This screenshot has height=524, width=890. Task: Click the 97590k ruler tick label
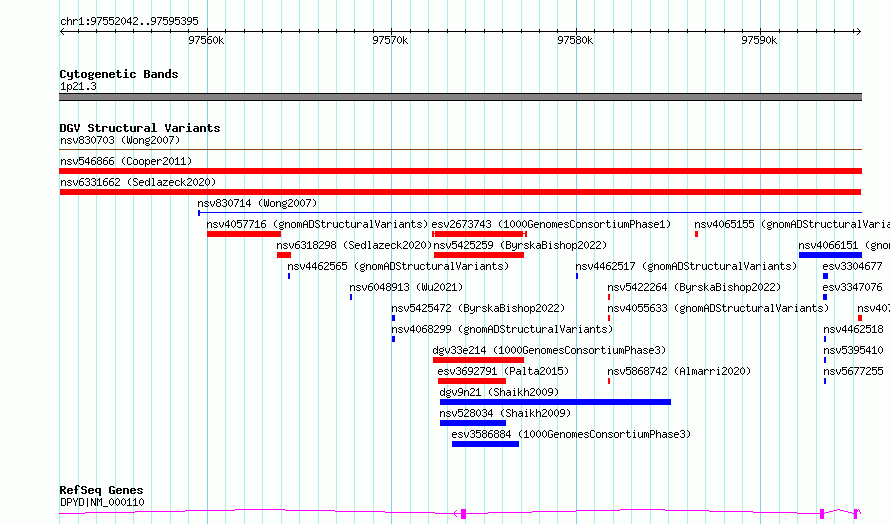tap(759, 40)
